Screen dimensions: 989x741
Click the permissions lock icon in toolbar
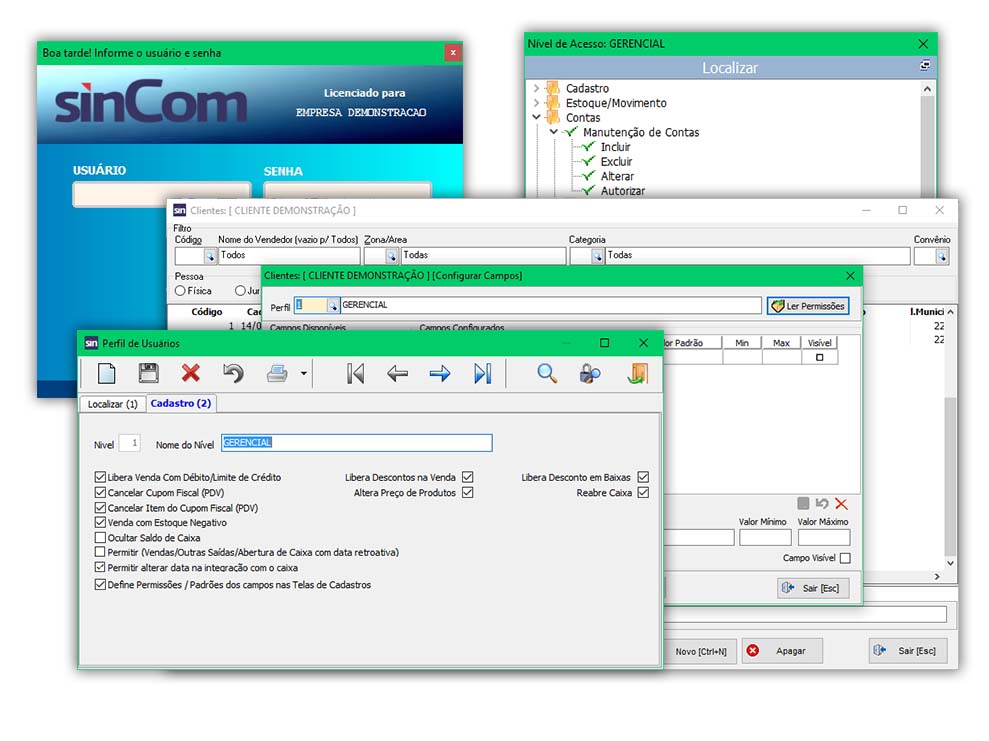tap(590, 373)
